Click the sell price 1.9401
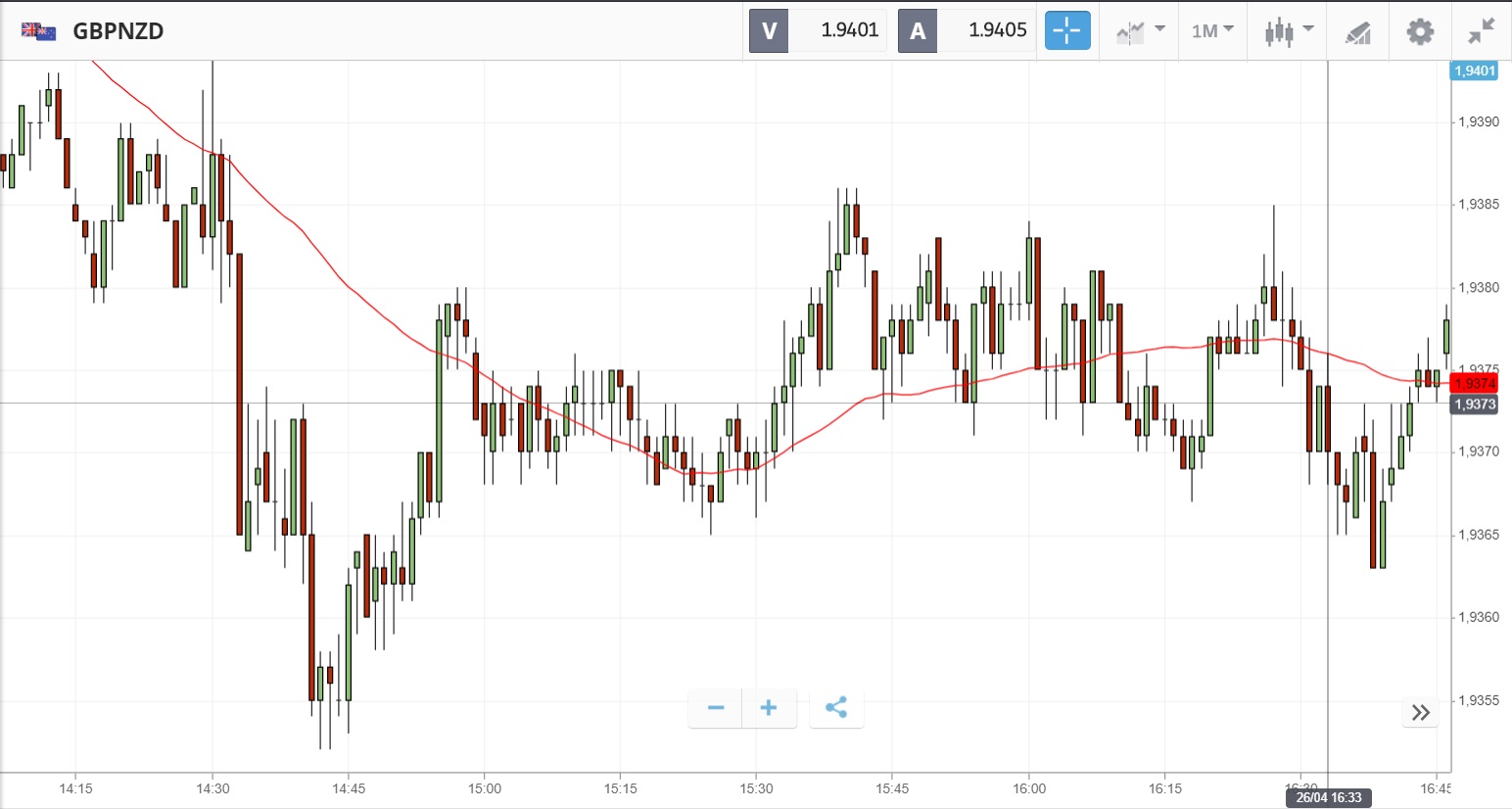The width and height of the screenshot is (1512, 809). click(849, 30)
